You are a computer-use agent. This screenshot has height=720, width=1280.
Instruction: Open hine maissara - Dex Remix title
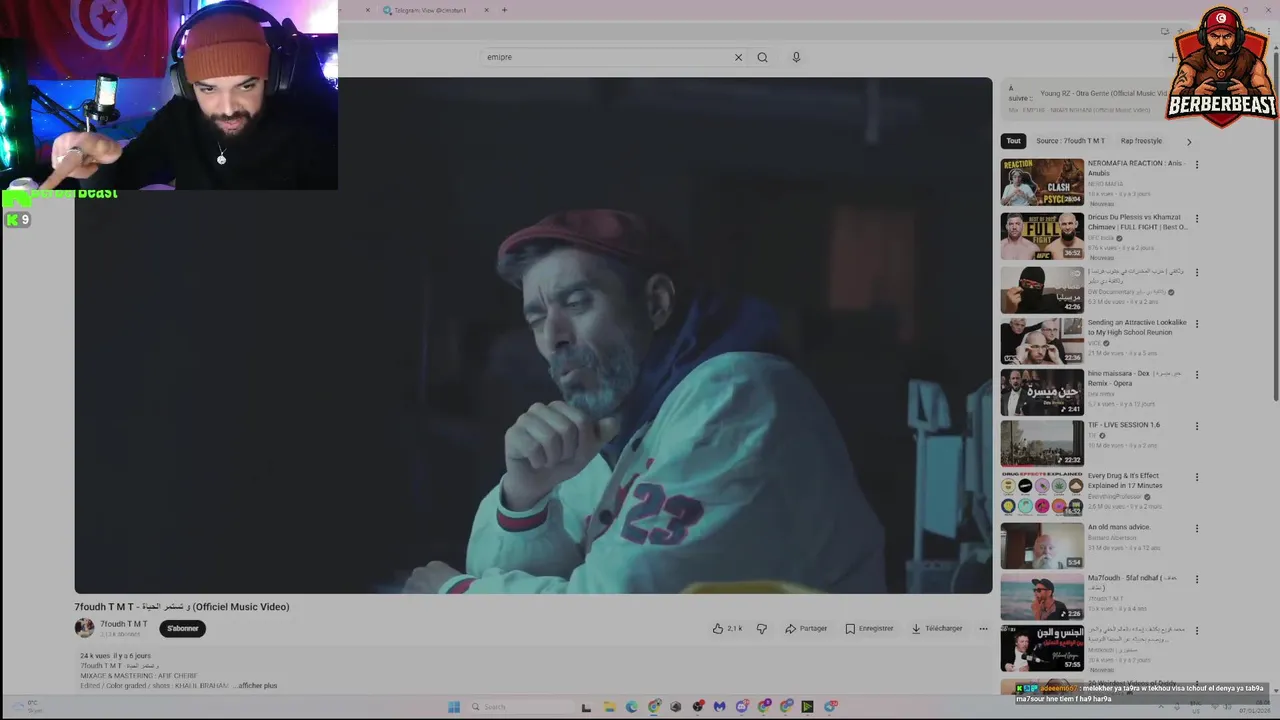click(1135, 378)
